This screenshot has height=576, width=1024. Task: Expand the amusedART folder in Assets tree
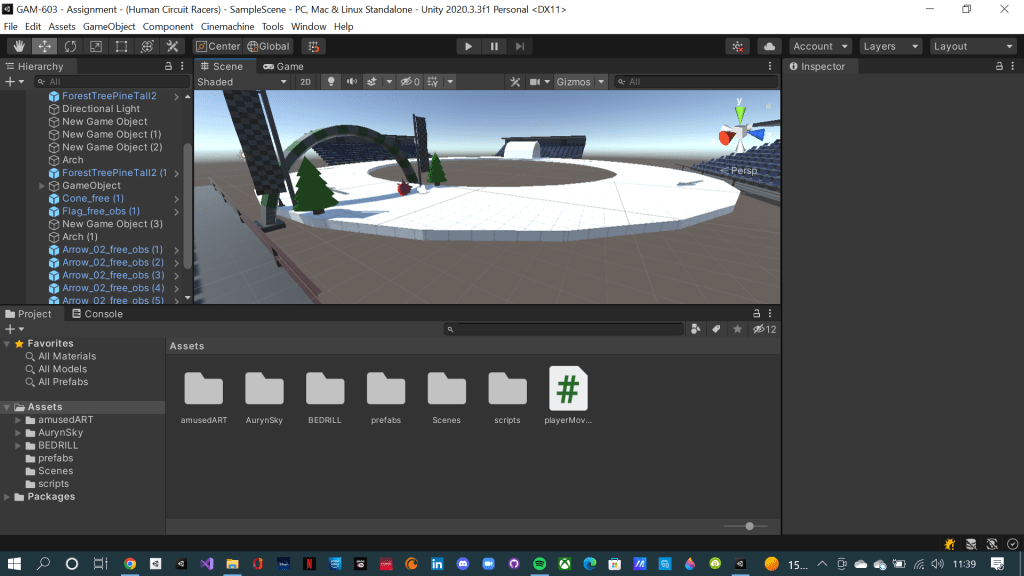pos(18,420)
